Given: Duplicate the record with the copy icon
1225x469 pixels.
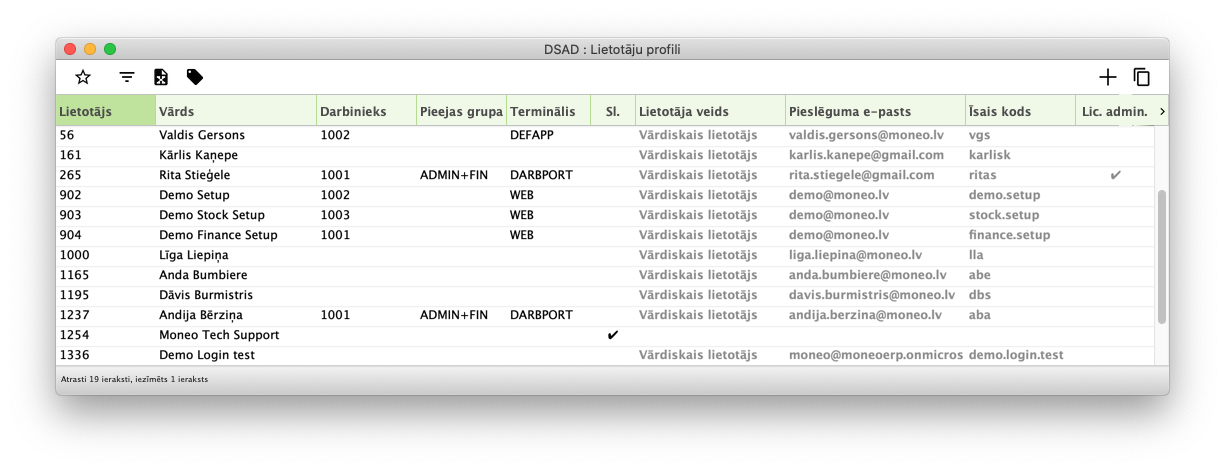Looking at the screenshot, I should [x=1142, y=77].
